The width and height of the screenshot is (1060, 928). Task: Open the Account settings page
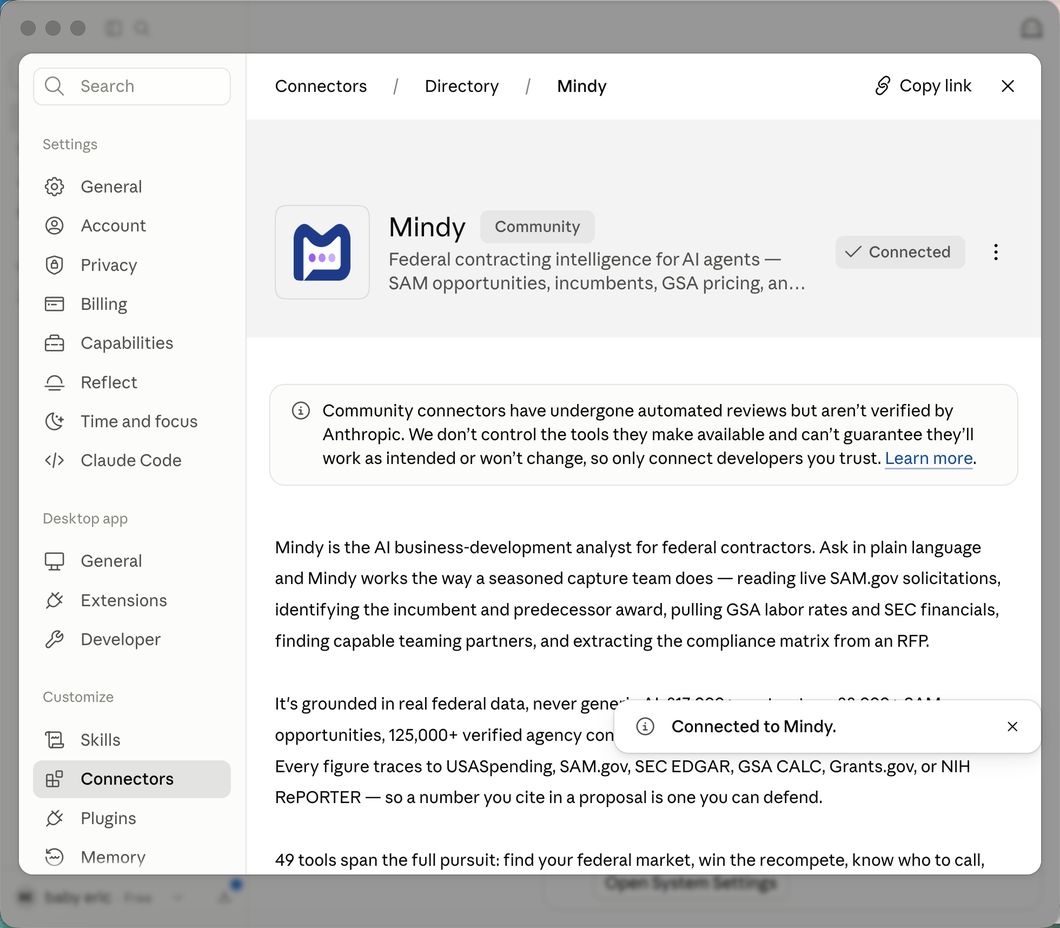point(132,226)
